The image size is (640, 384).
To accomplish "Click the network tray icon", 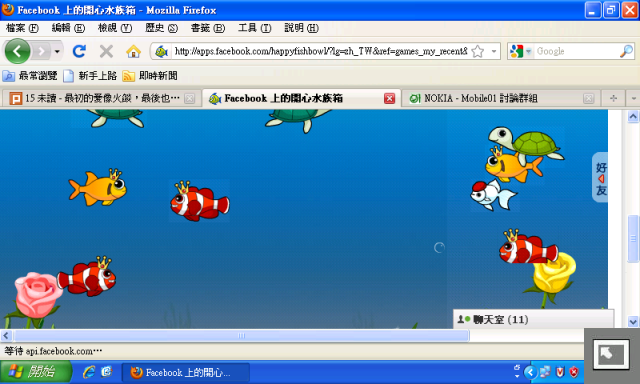I will coord(545,372).
